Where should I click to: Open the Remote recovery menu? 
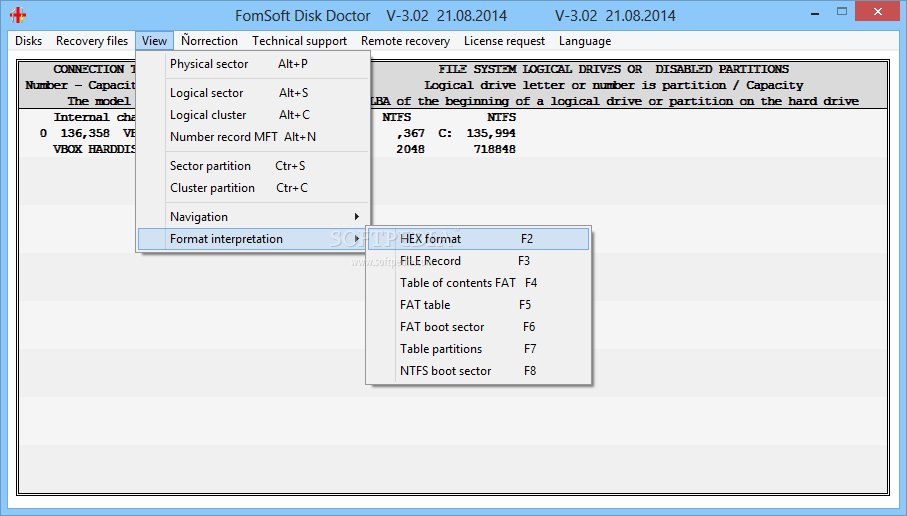coord(405,41)
